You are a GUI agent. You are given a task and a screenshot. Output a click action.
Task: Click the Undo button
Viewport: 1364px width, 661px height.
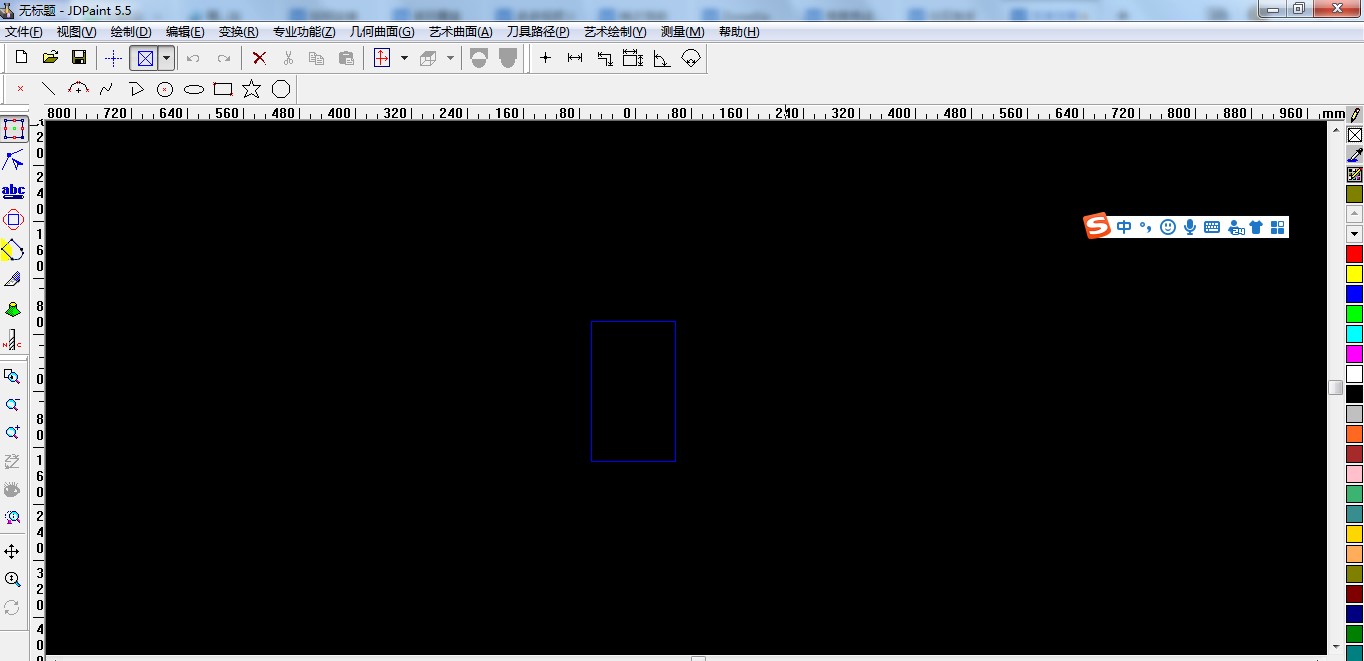tap(194, 57)
